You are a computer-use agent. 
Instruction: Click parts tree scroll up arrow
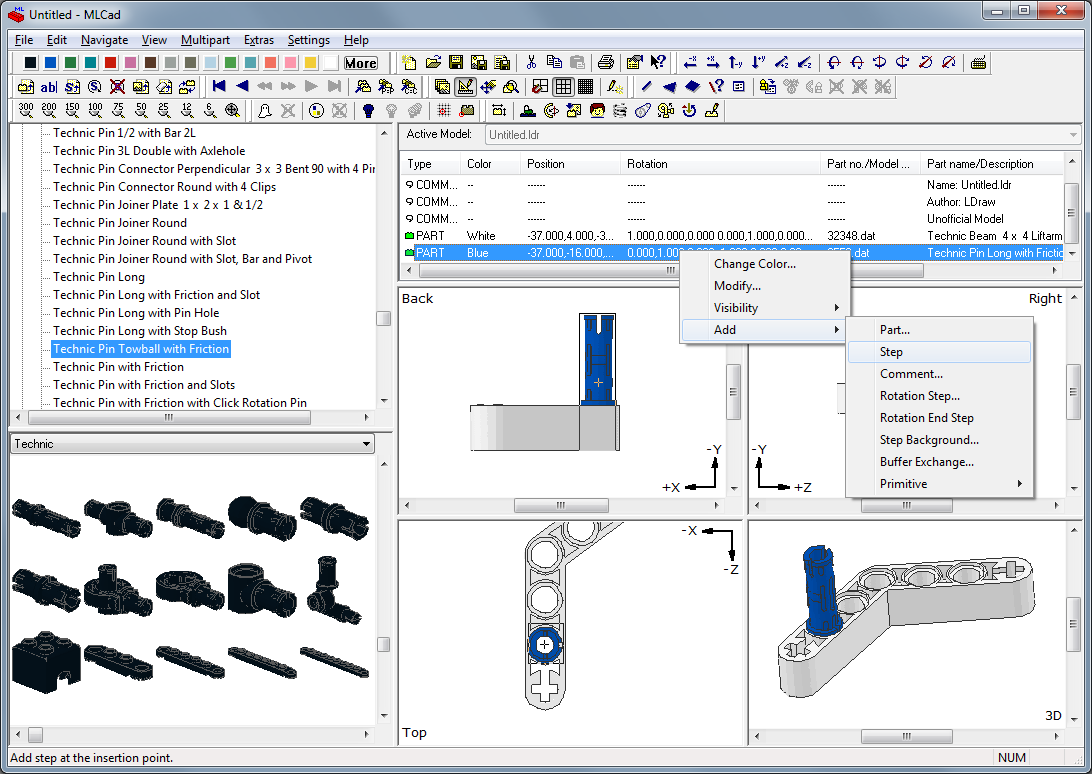click(384, 132)
